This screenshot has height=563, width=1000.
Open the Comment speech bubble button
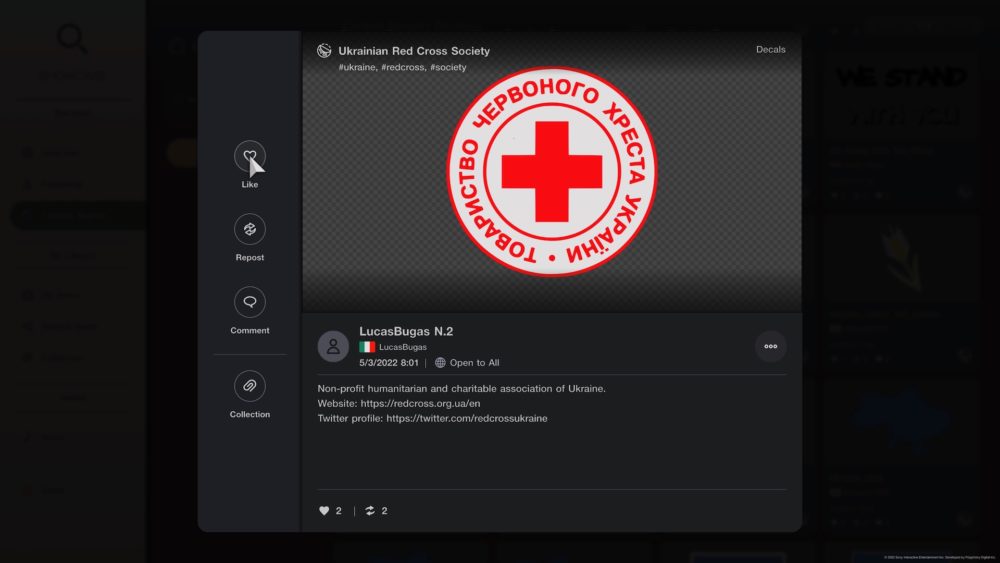click(249, 302)
